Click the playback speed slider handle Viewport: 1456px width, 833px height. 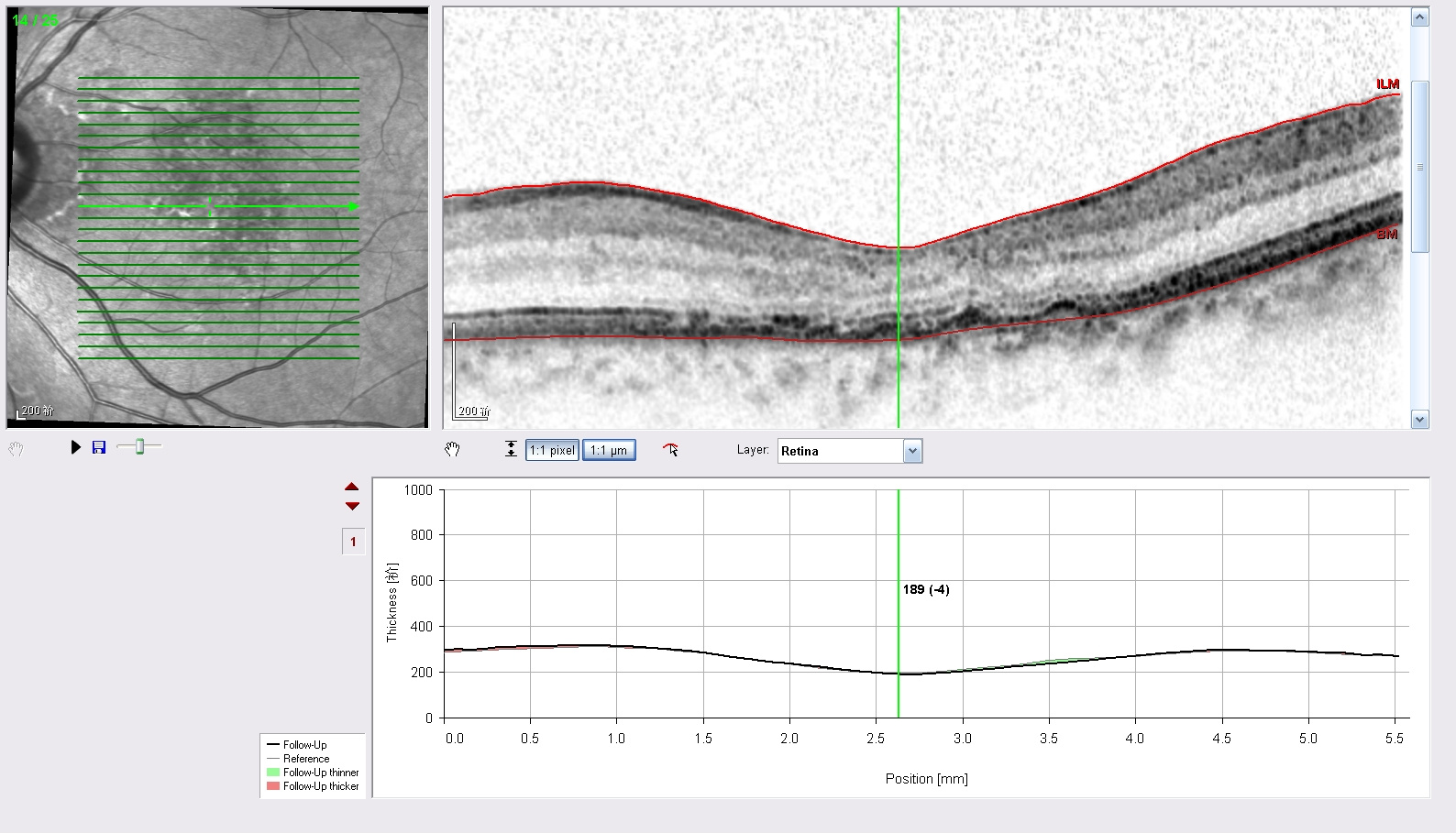(139, 446)
